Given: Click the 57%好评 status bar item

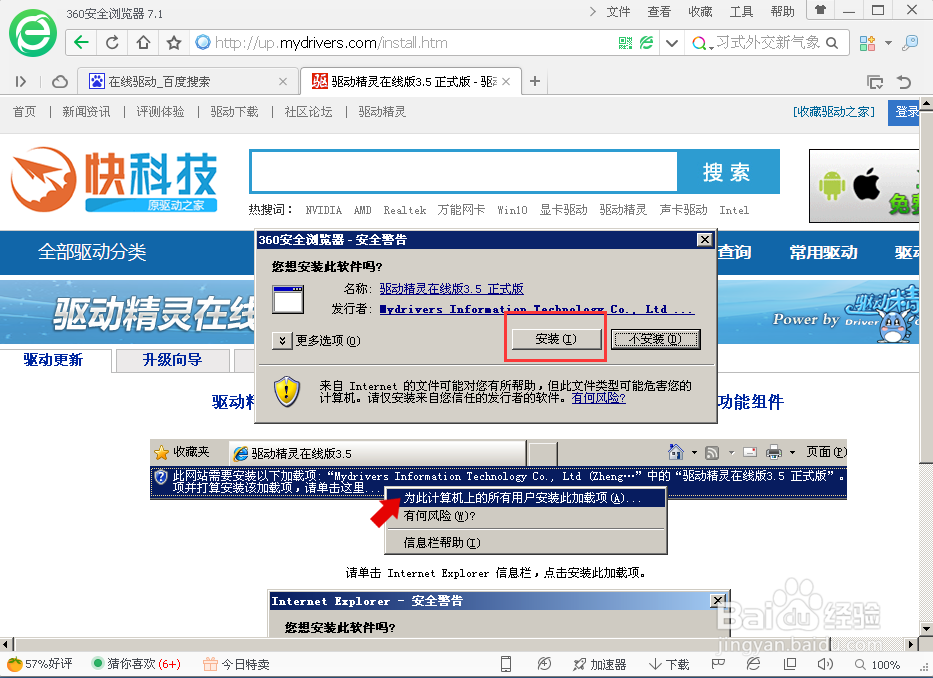Looking at the screenshot, I should point(39,664).
